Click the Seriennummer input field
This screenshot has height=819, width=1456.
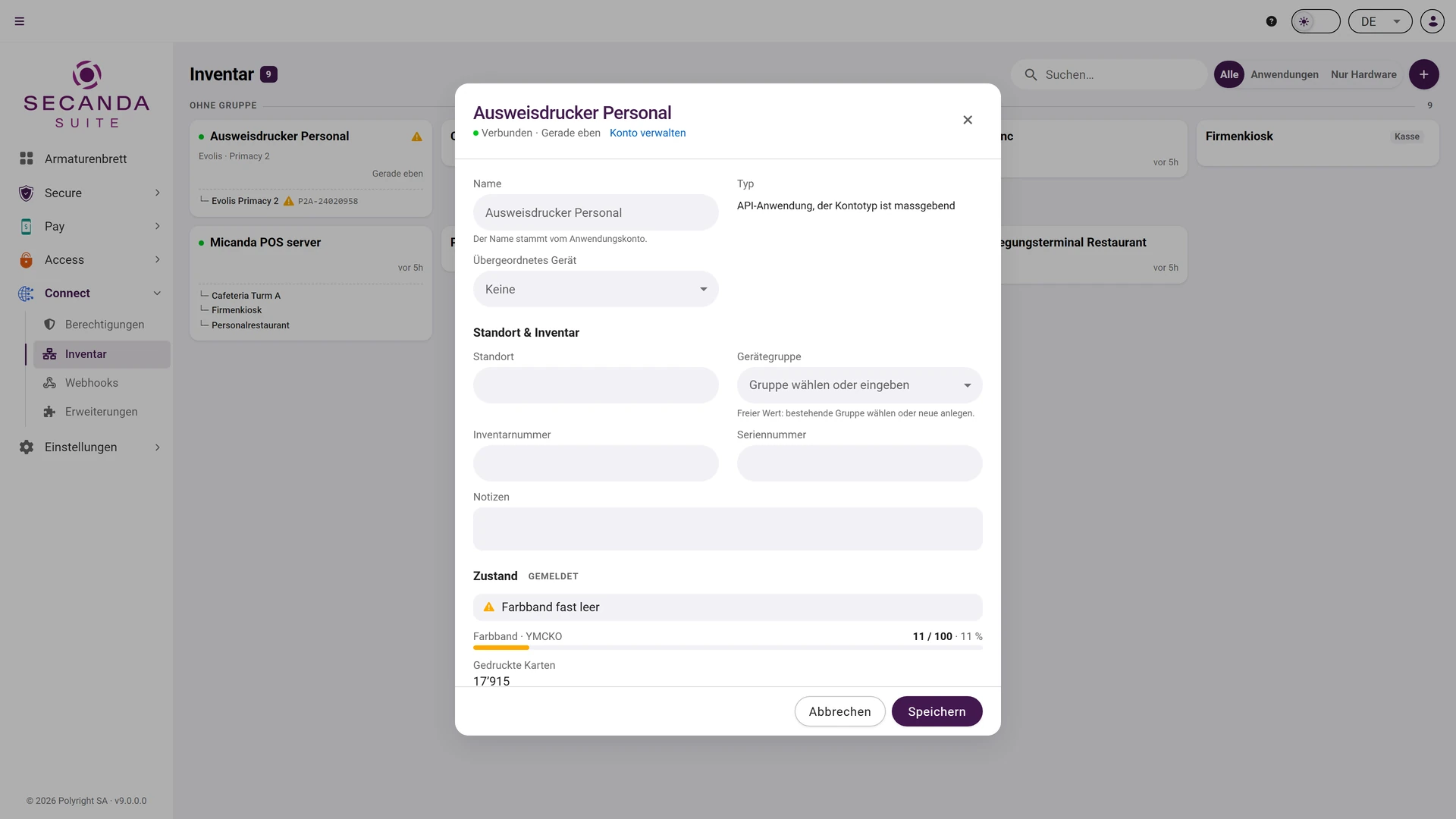859,463
